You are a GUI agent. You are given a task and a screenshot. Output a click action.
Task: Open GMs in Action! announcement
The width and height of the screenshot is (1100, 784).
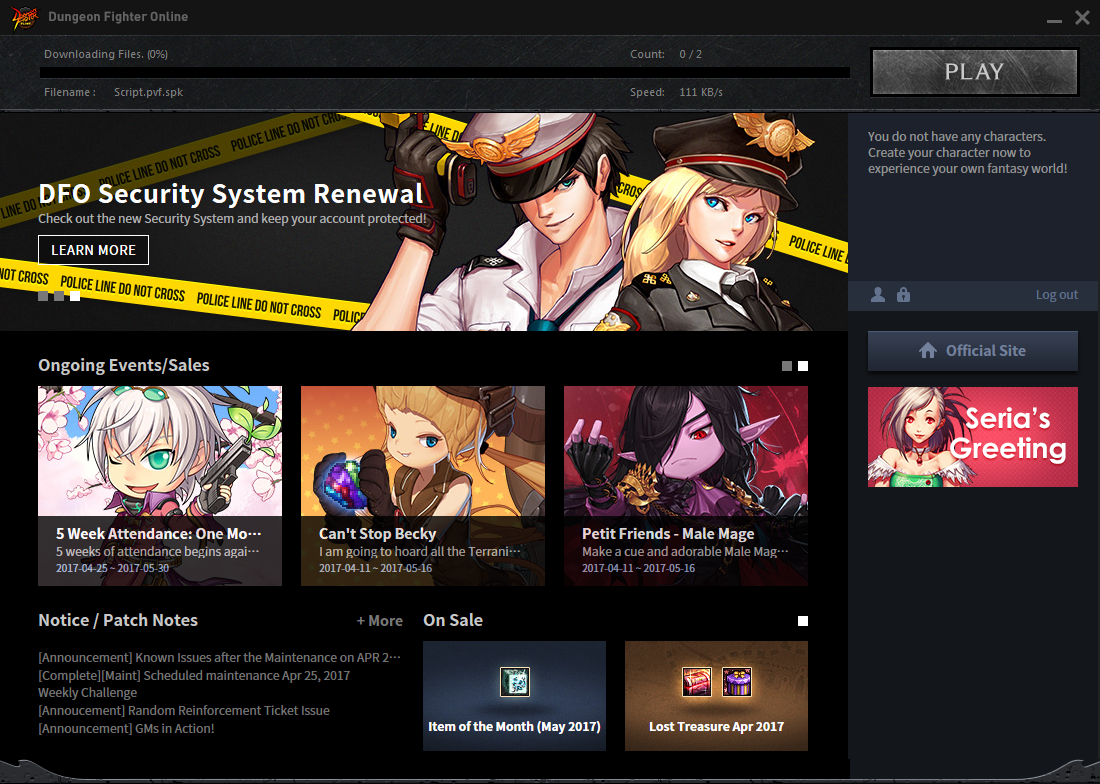point(126,729)
